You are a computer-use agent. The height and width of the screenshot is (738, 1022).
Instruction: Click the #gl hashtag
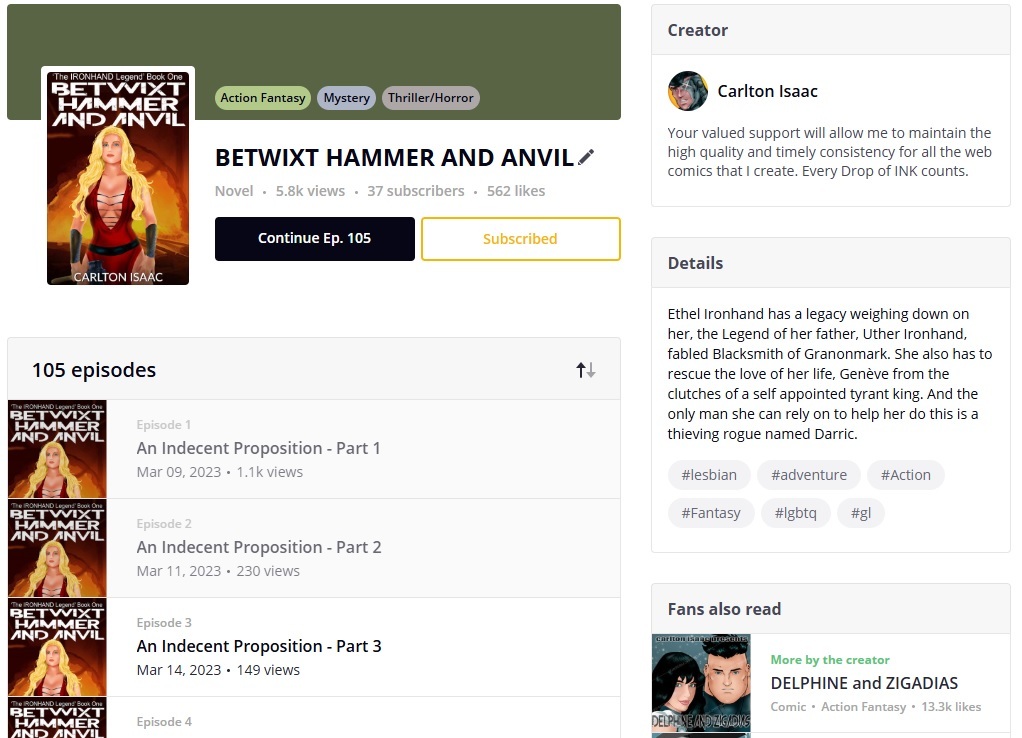(861, 513)
